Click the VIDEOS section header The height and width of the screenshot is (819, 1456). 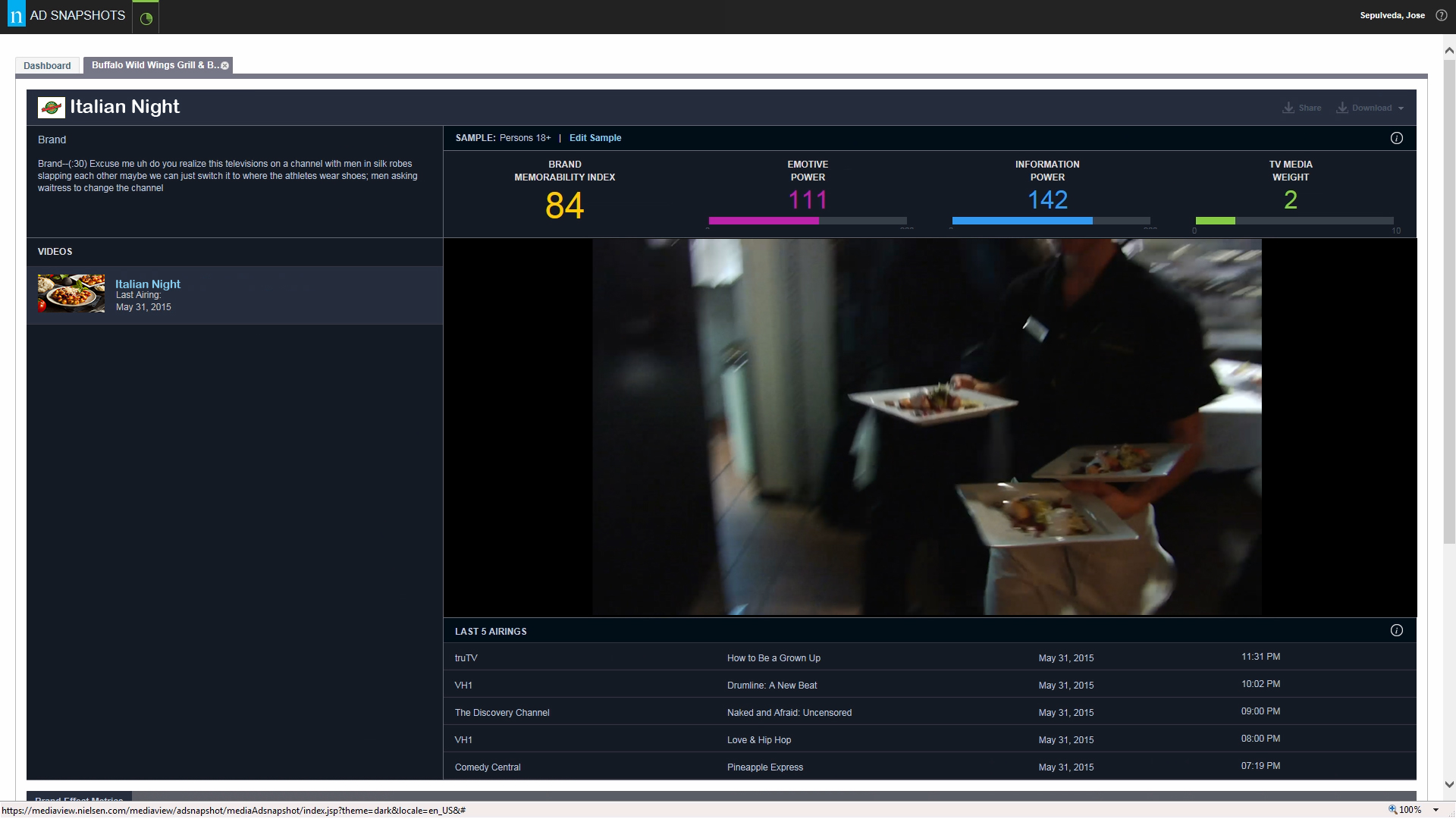pos(55,252)
